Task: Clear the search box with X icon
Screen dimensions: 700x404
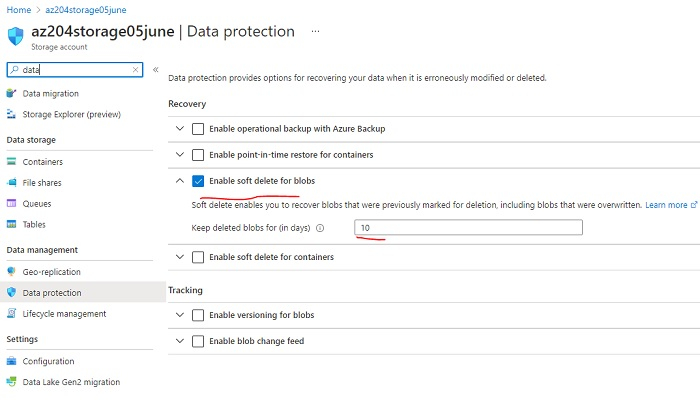Action: 135,70
